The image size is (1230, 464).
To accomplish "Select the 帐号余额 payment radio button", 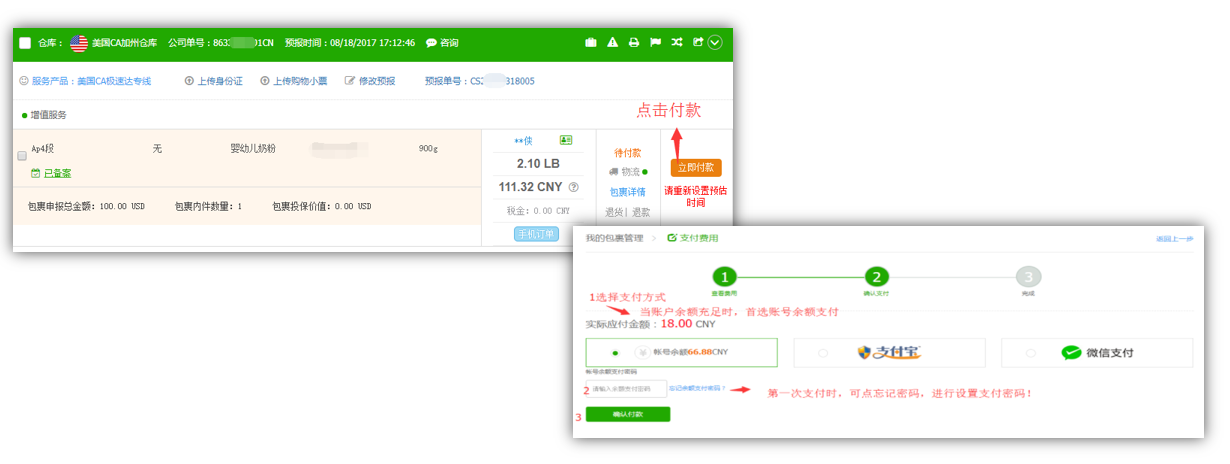I will [614, 353].
